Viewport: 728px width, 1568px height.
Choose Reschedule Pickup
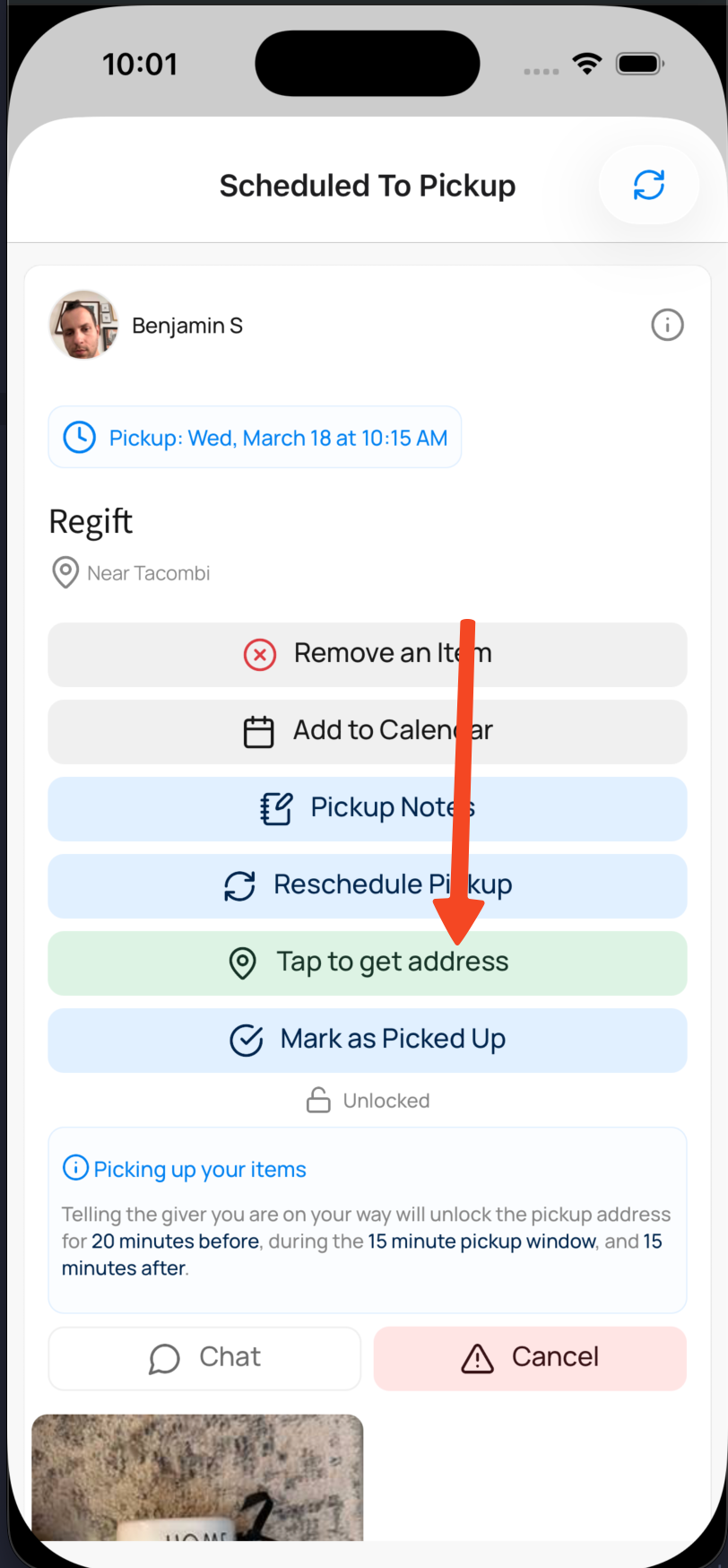coord(367,885)
